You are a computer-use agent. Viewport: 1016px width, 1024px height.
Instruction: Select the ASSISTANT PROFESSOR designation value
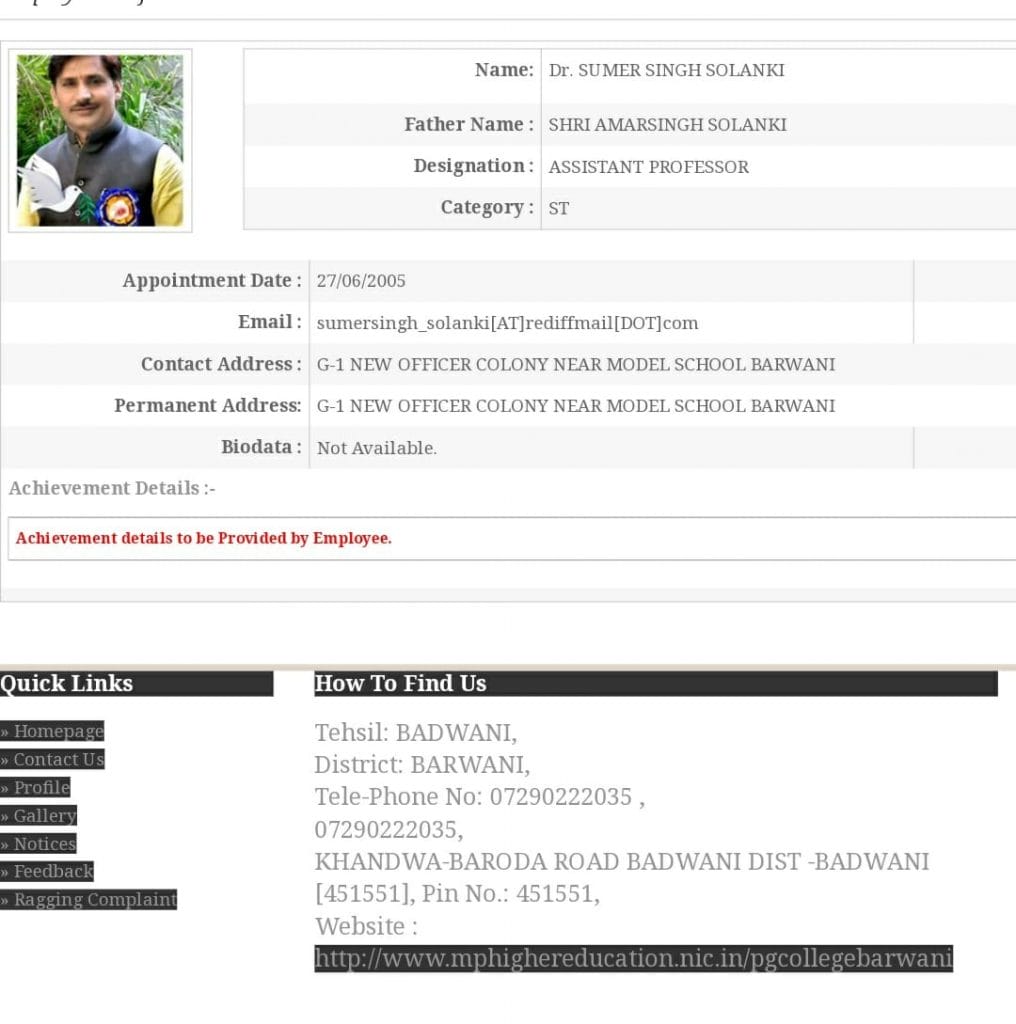[648, 167]
